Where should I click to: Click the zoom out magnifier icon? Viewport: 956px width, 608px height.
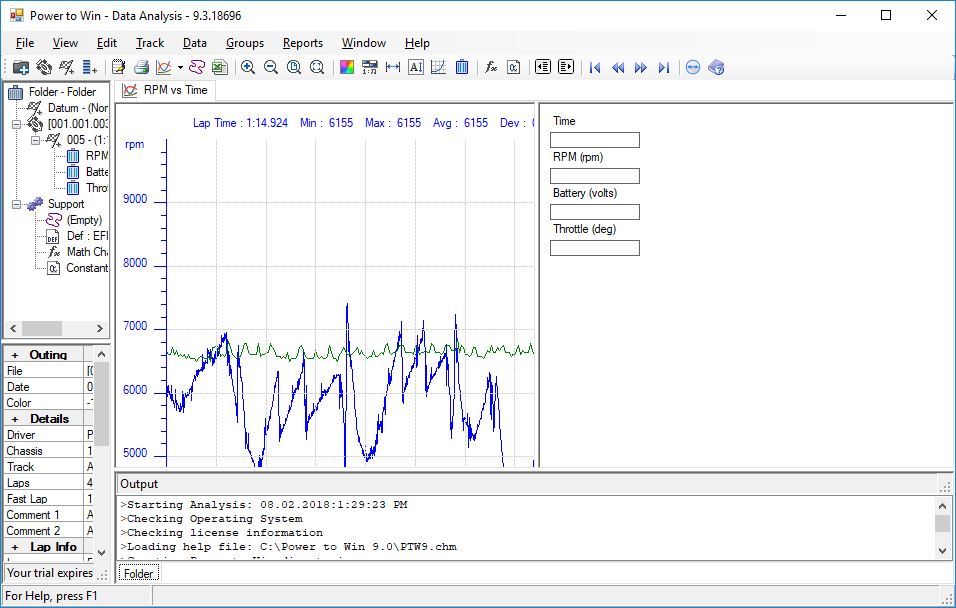click(x=271, y=67)
